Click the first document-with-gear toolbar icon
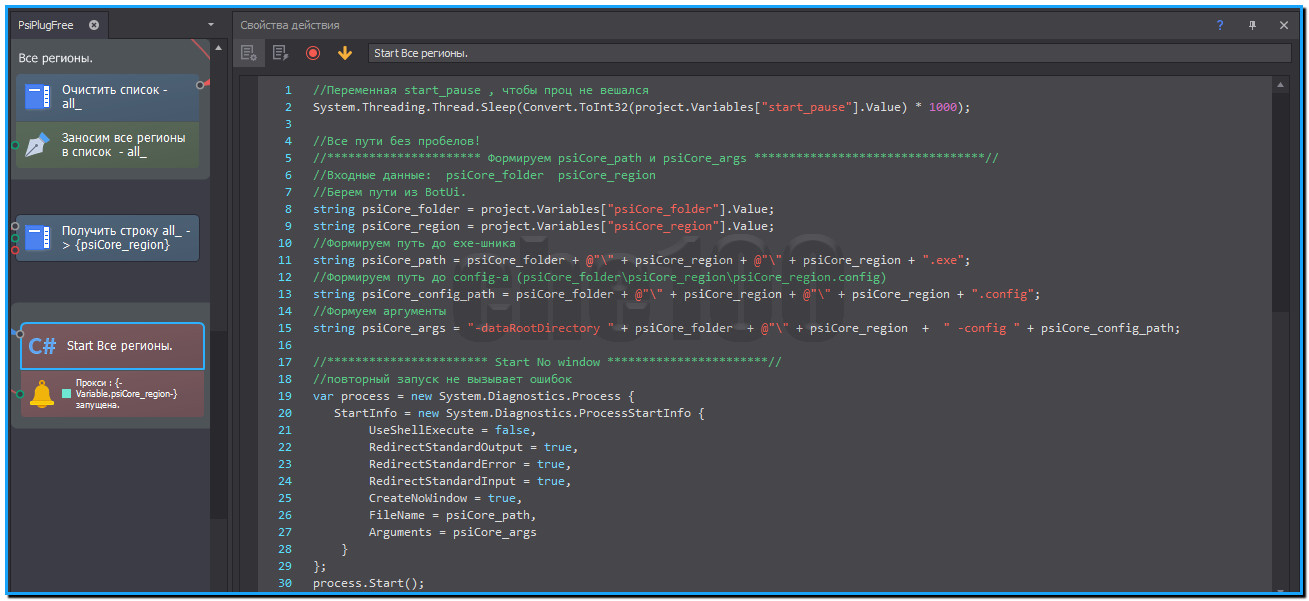The image size is (1309, 601). pyautogui.click(x=249, y=53)
